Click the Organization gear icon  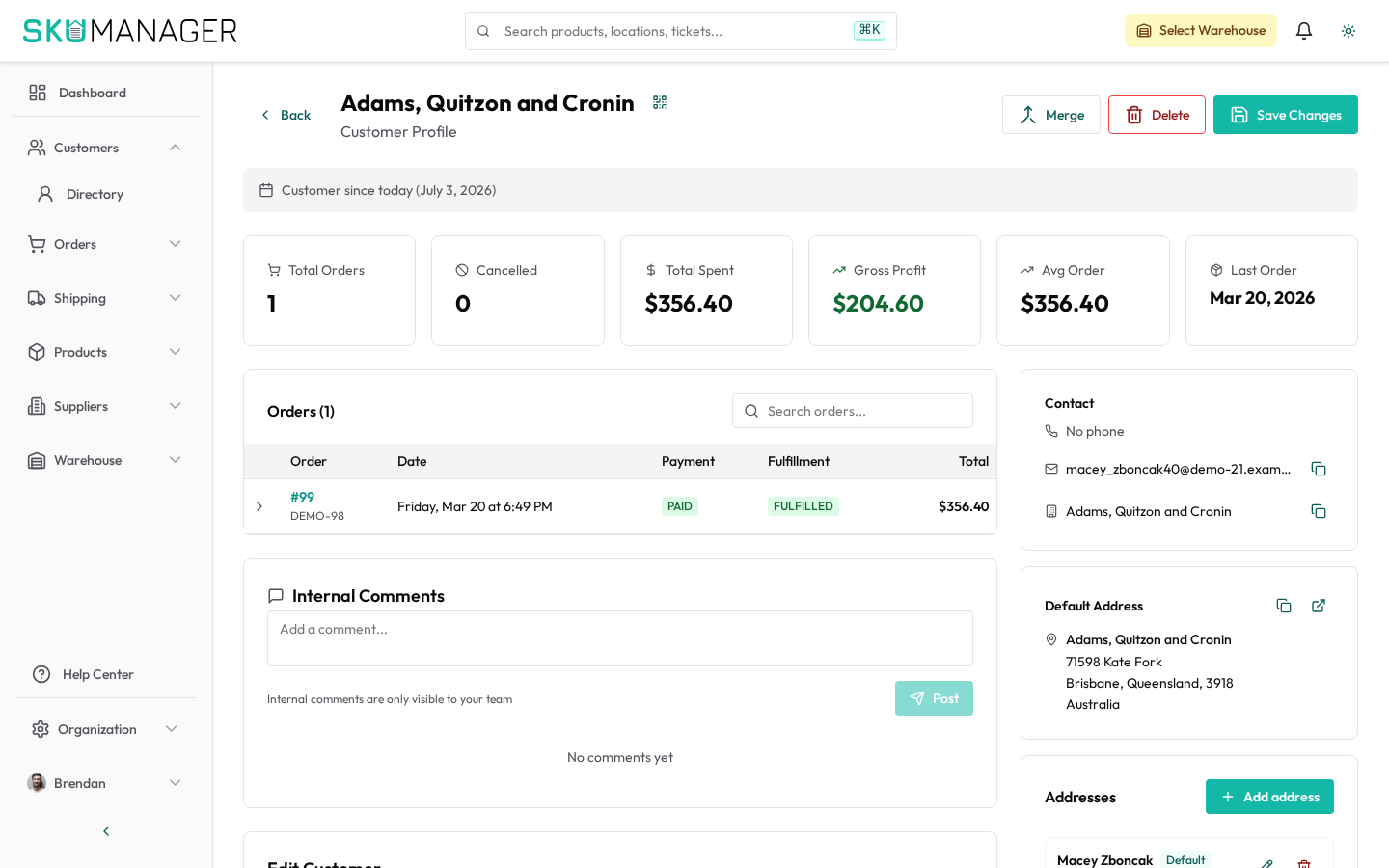tap(41, 729)
